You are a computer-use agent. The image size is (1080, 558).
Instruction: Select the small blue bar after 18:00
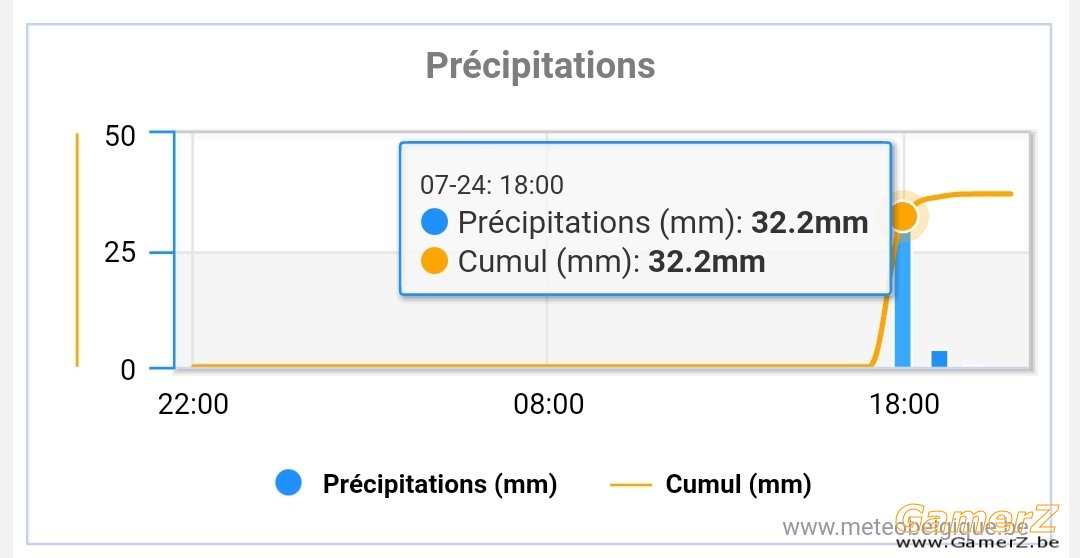tap(939, 359)
